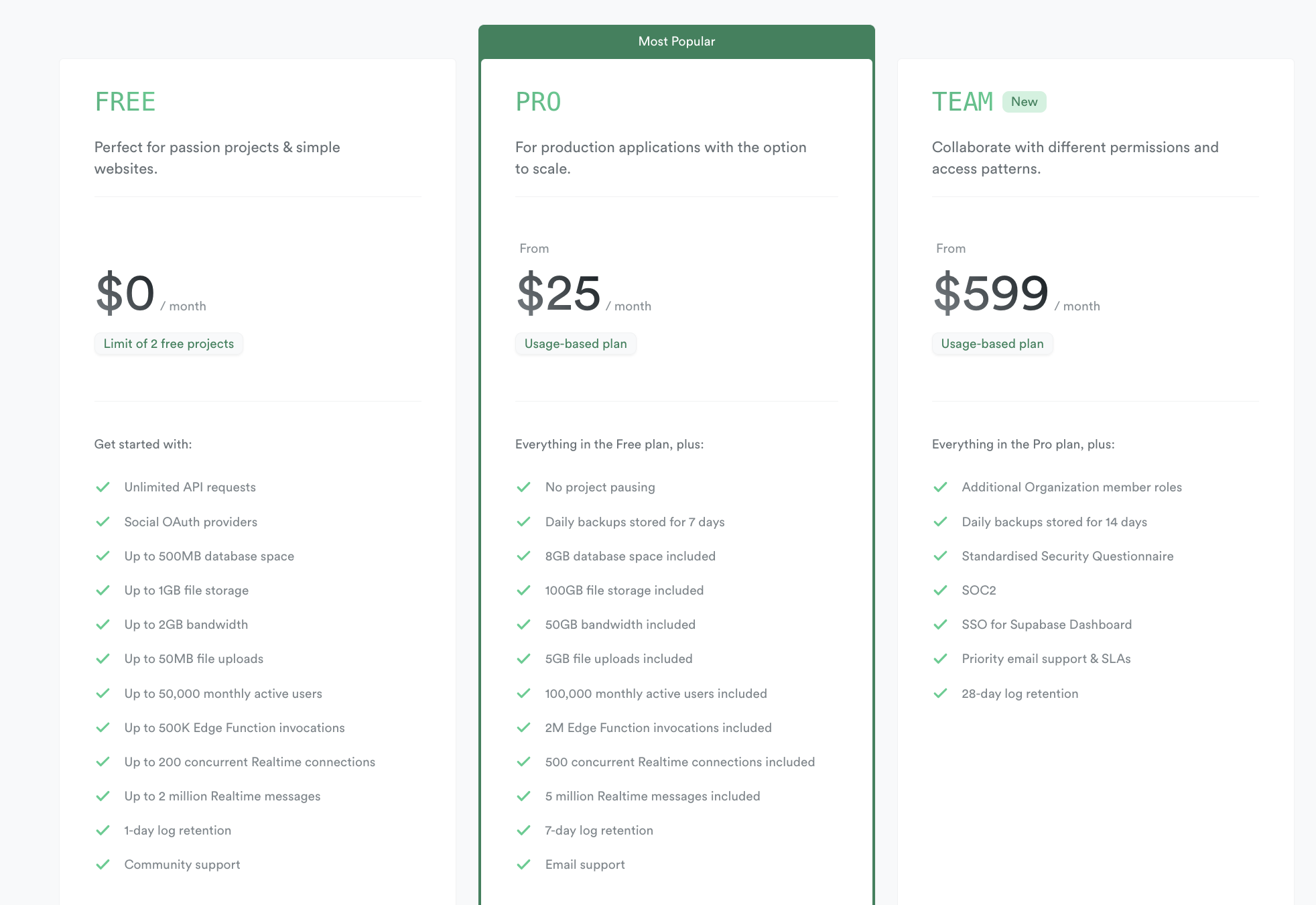Select the checkmark beside No project pausing
This screenshot has width=1316, height=905.
[x=524, y=487]
